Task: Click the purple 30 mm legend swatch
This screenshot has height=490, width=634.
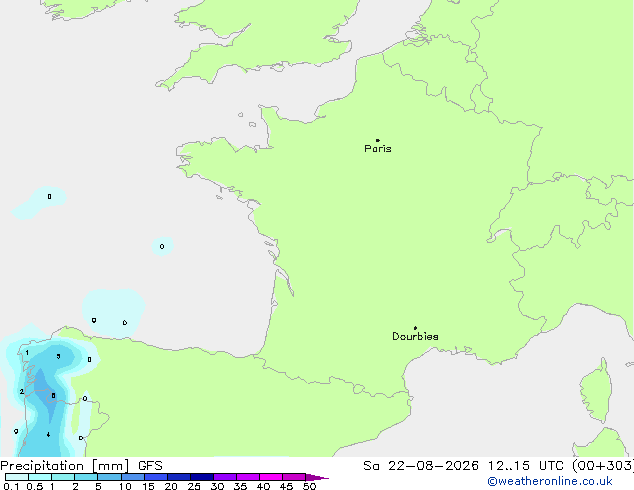Action: pyautogui.click(x=225, y=477)
